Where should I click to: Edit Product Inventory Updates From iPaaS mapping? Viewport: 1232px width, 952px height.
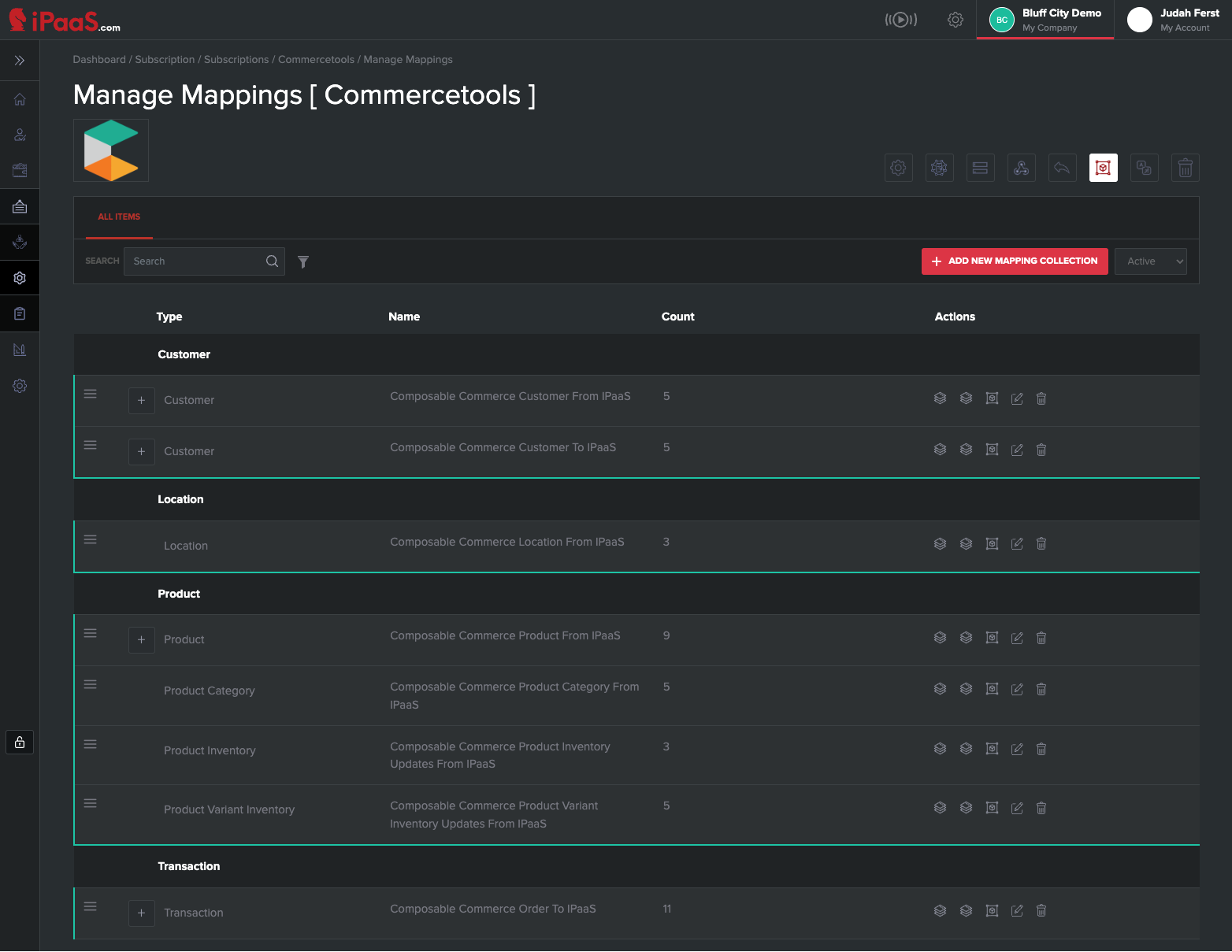[x=1017, y=749]
